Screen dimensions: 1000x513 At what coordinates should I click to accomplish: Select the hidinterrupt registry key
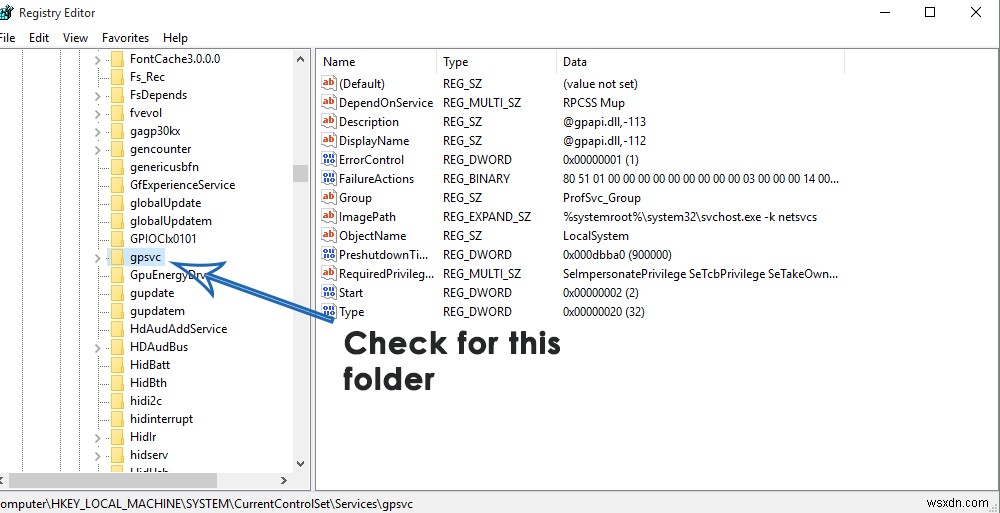click(x=161, y=419)
